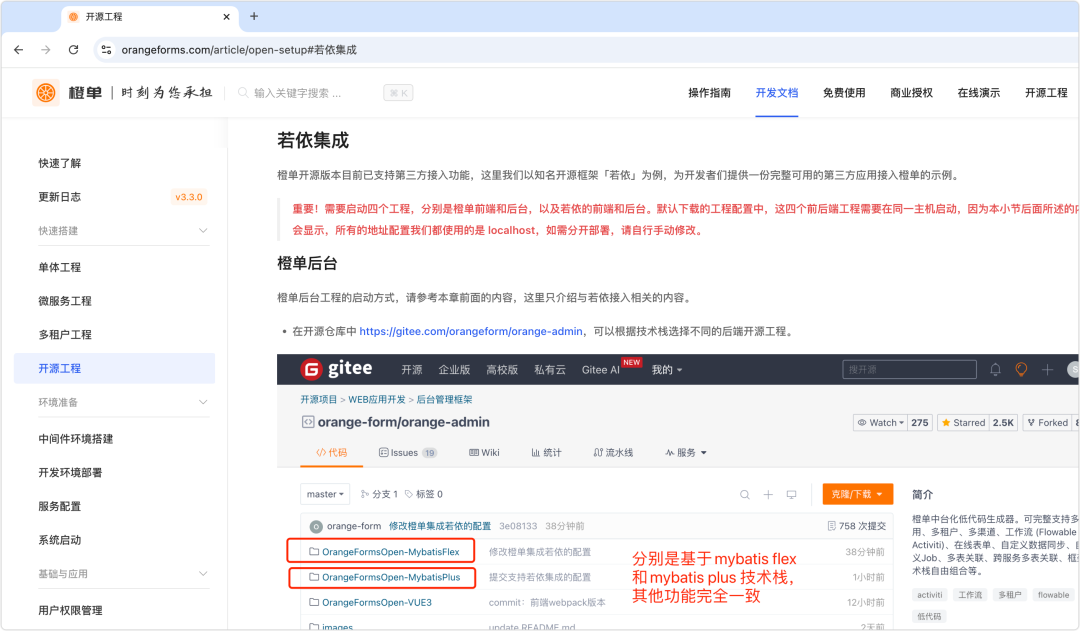Screen dimensions: 1080x631
Task: Open 多租户工程 sidebar page
Action: click(x=65, y=335)
